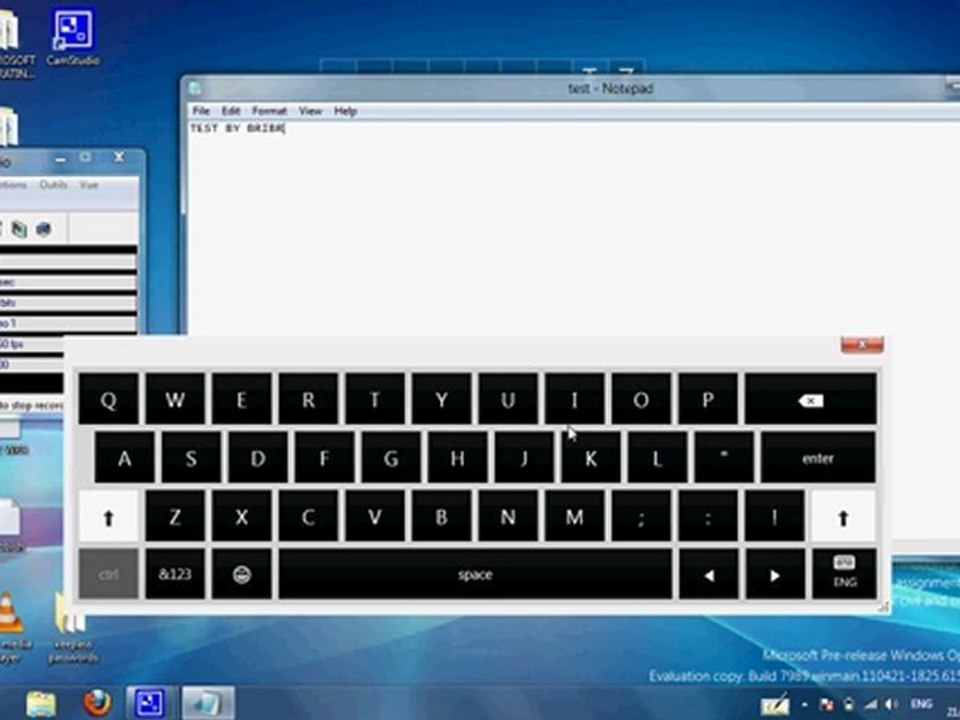Image resolution: width=960 pixels, height=720 pixels.
Task: Open the volume speaker tray icon
Action: tap(891, 705)
